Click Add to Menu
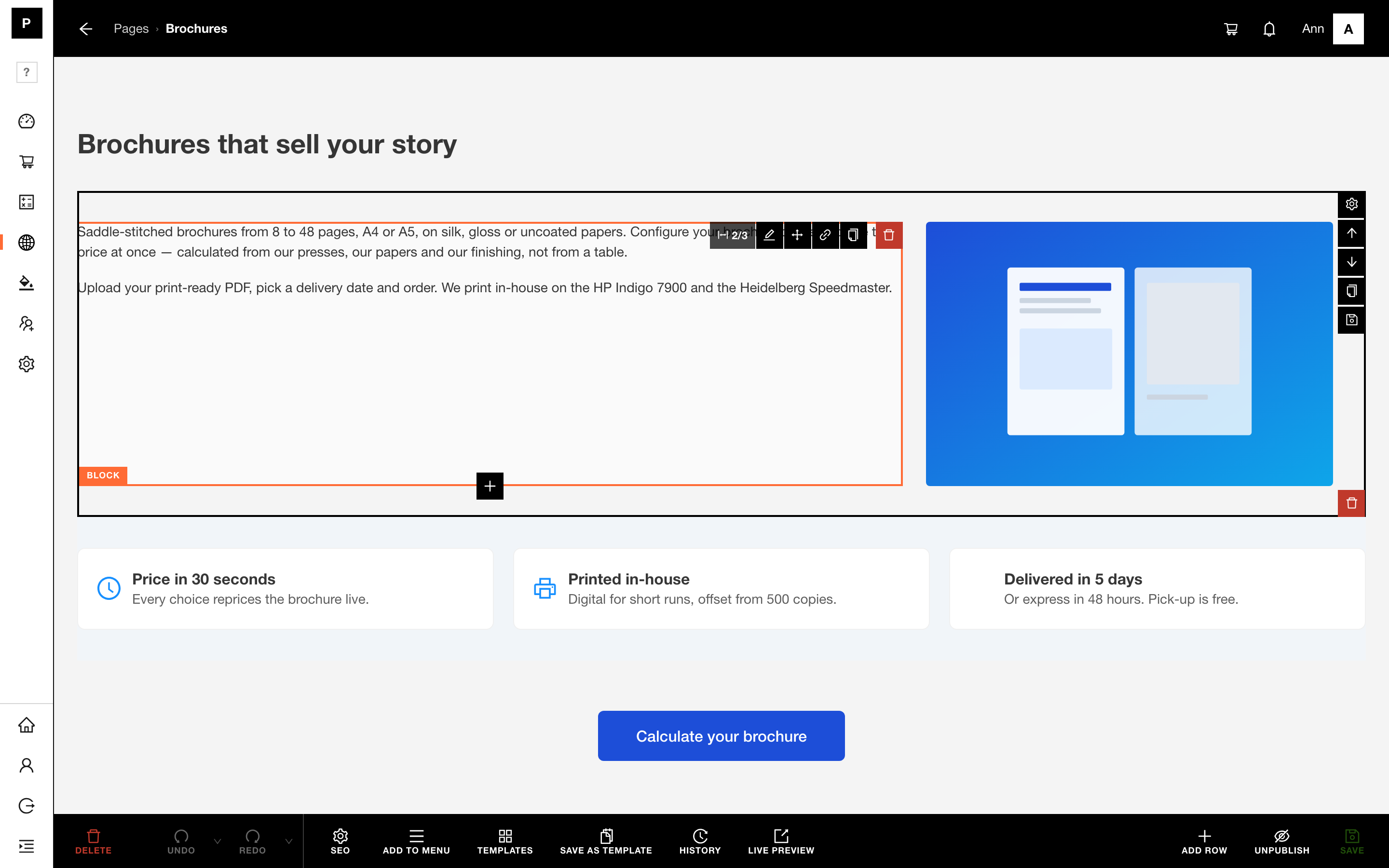 click(416, 841)
